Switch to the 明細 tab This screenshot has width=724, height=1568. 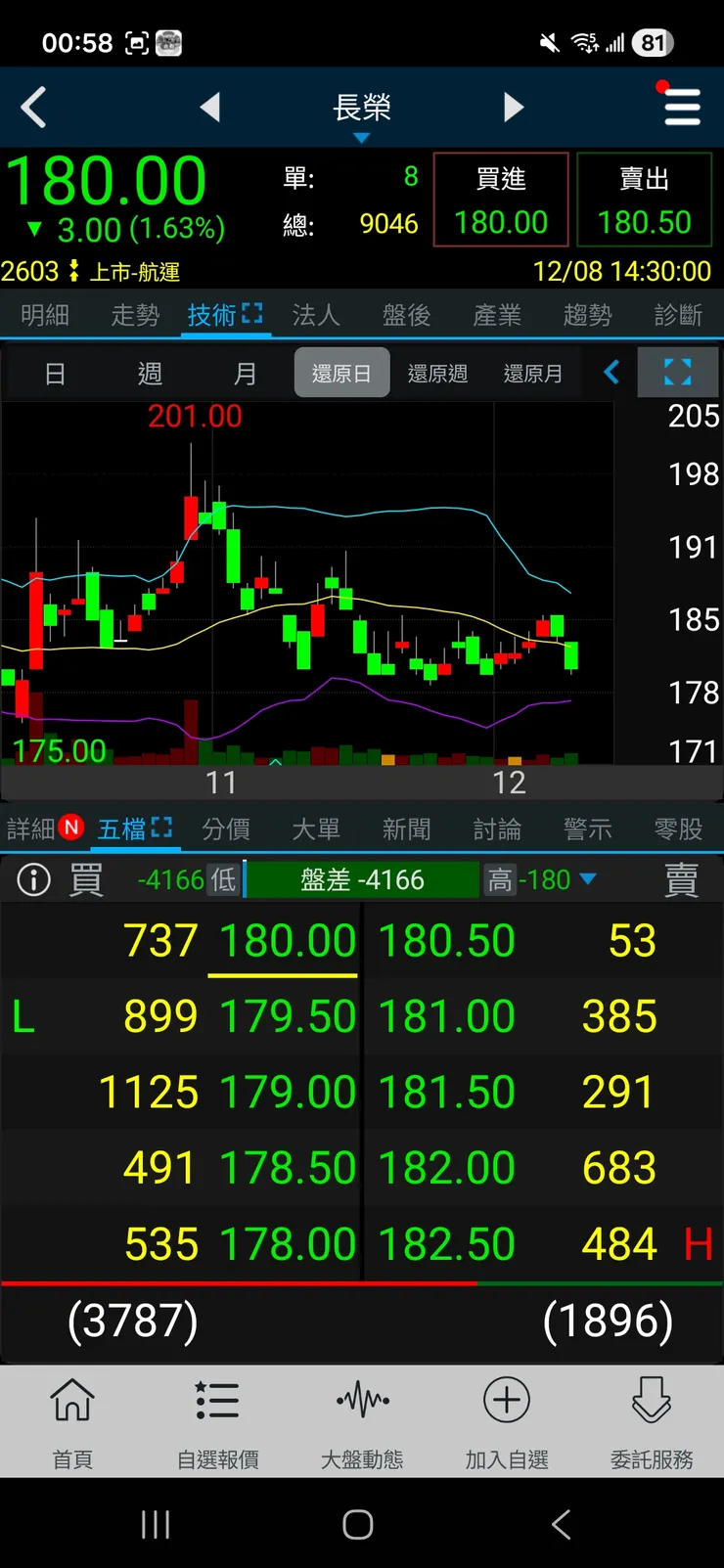point(45,315)
